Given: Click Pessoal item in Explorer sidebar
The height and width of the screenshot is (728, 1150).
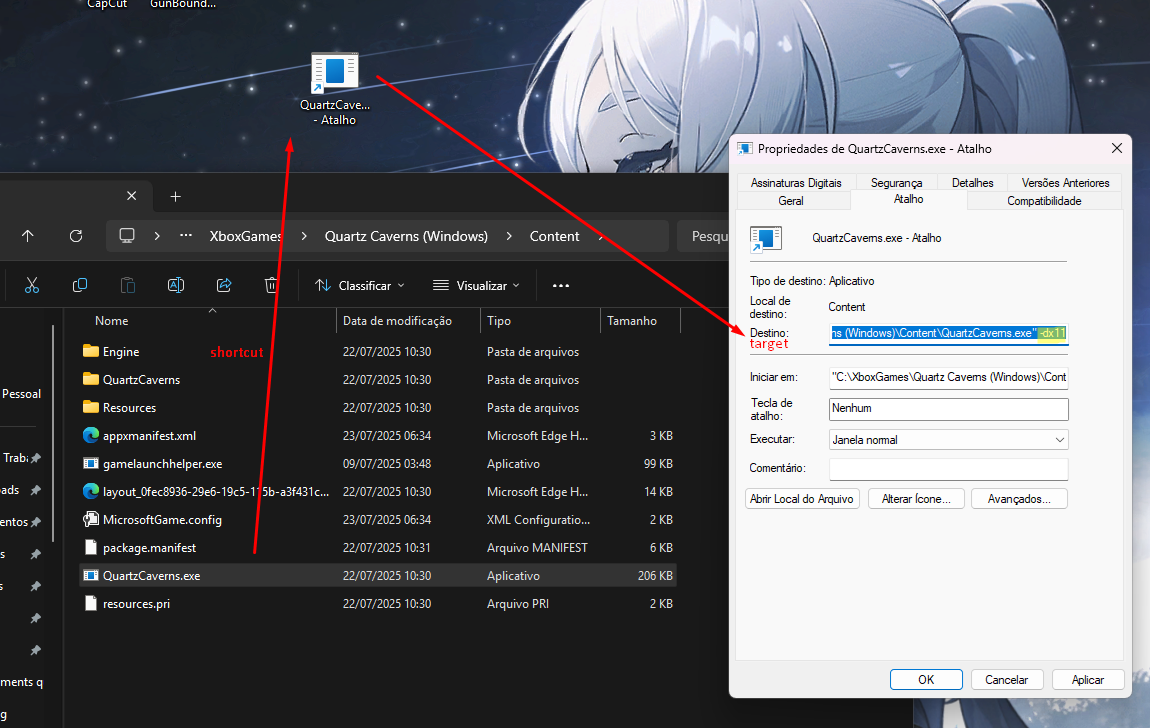Looking at the screenshot, I should [21, 394].
